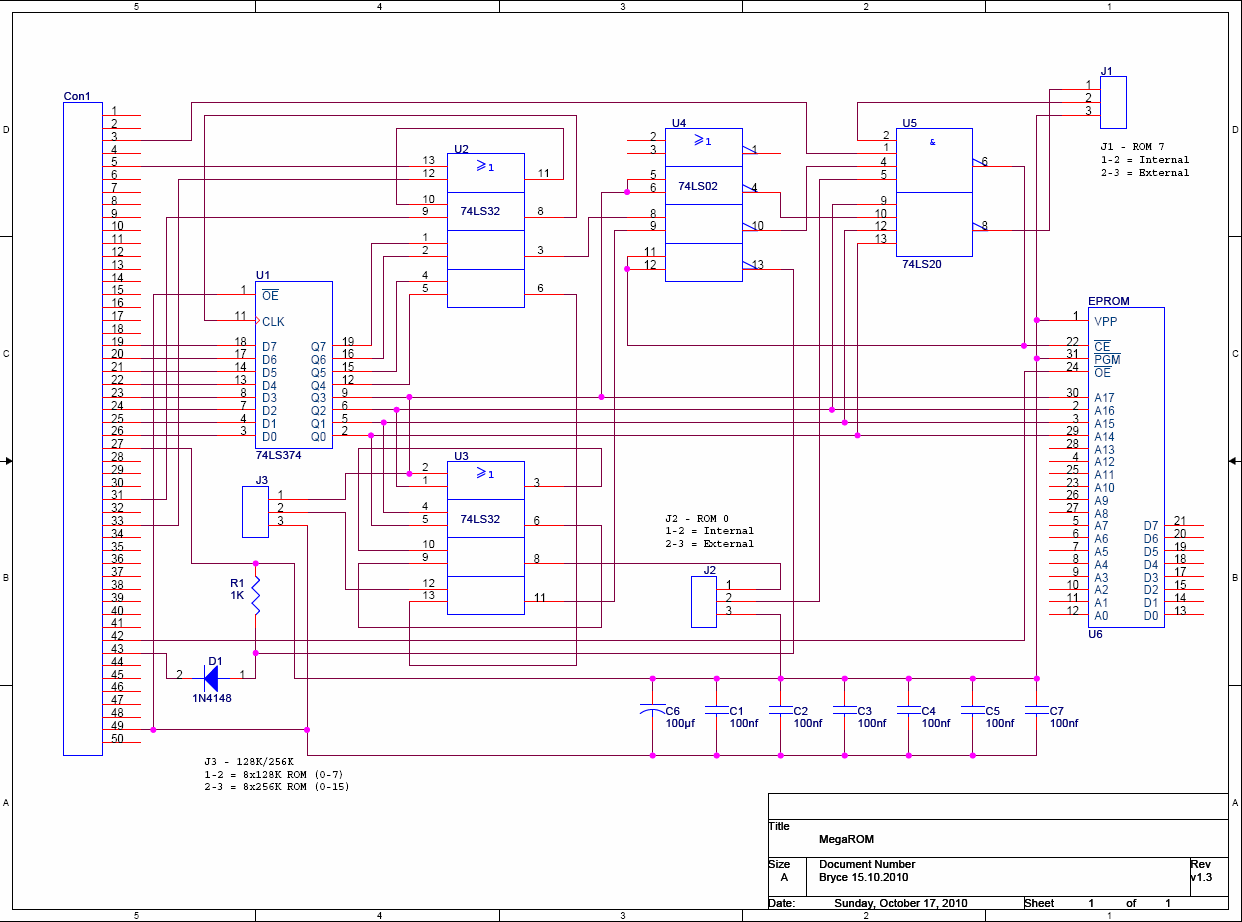Image resolution: width=1242 pixels, height=922 pixels.
Task: Select the J1 jumper header symbol
Action: click(1113, 102)
